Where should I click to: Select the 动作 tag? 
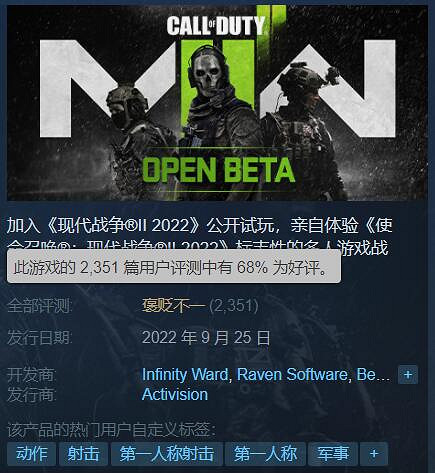[31, 454]
